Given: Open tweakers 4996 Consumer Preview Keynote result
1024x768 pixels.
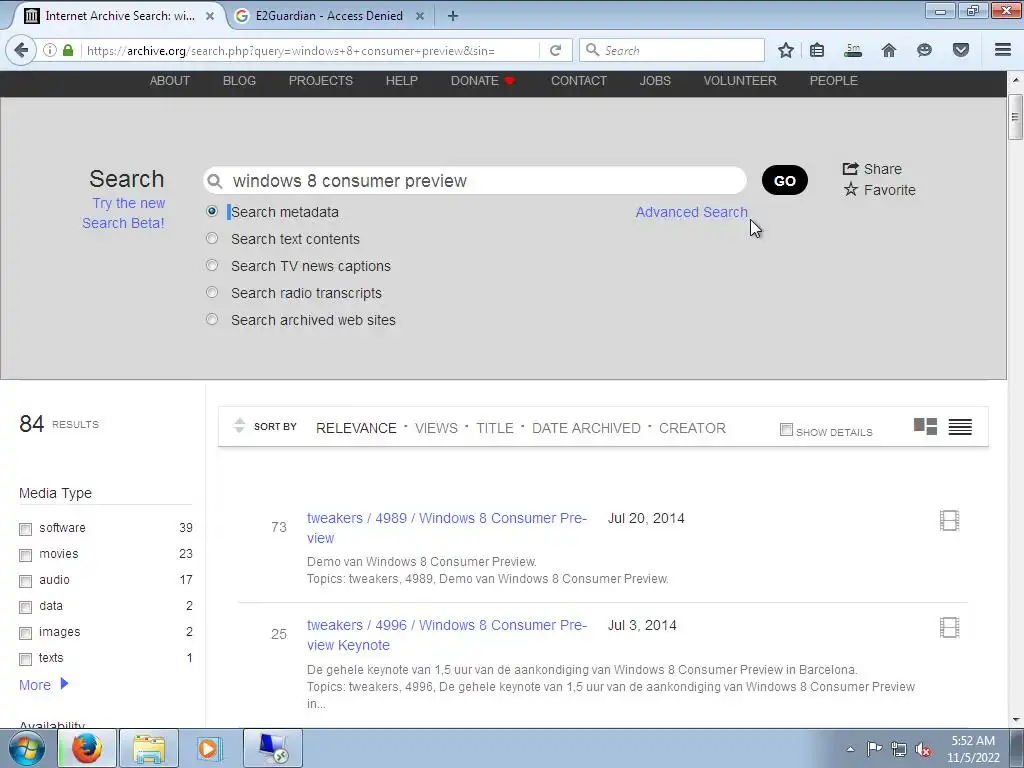Looking at the screenshot, I should pos(447,635).
